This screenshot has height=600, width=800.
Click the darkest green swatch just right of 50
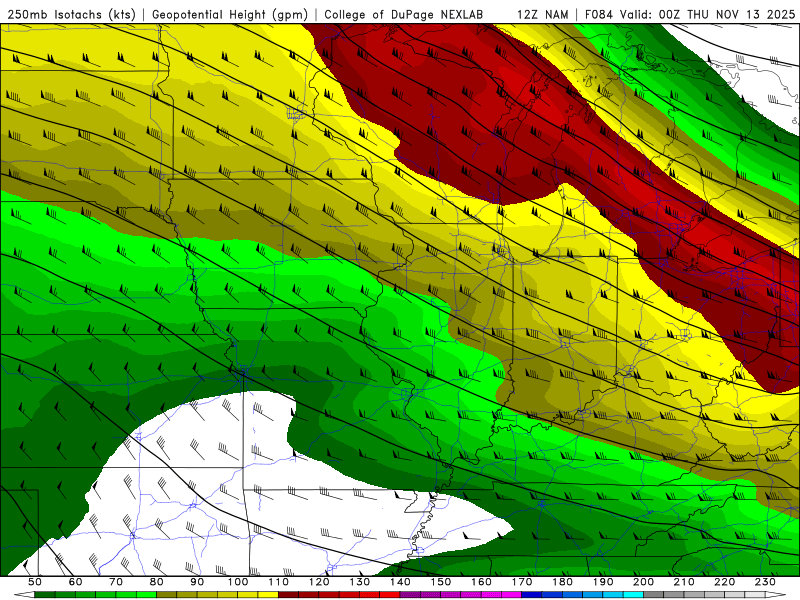pos(45,595)
